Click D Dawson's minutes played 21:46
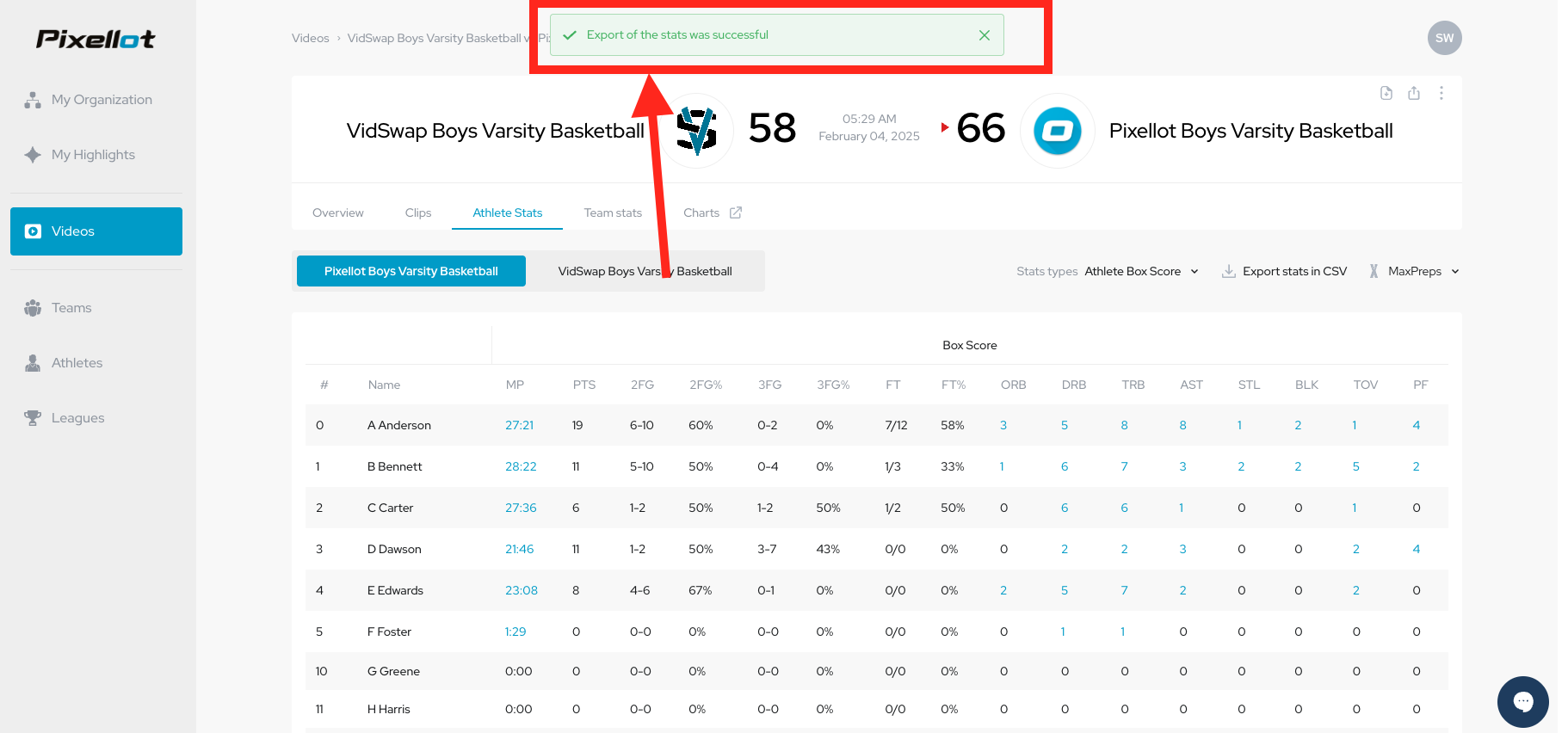Image resolution: width=1568 pixels, height=733 pixels. click(x=520, y=549)
